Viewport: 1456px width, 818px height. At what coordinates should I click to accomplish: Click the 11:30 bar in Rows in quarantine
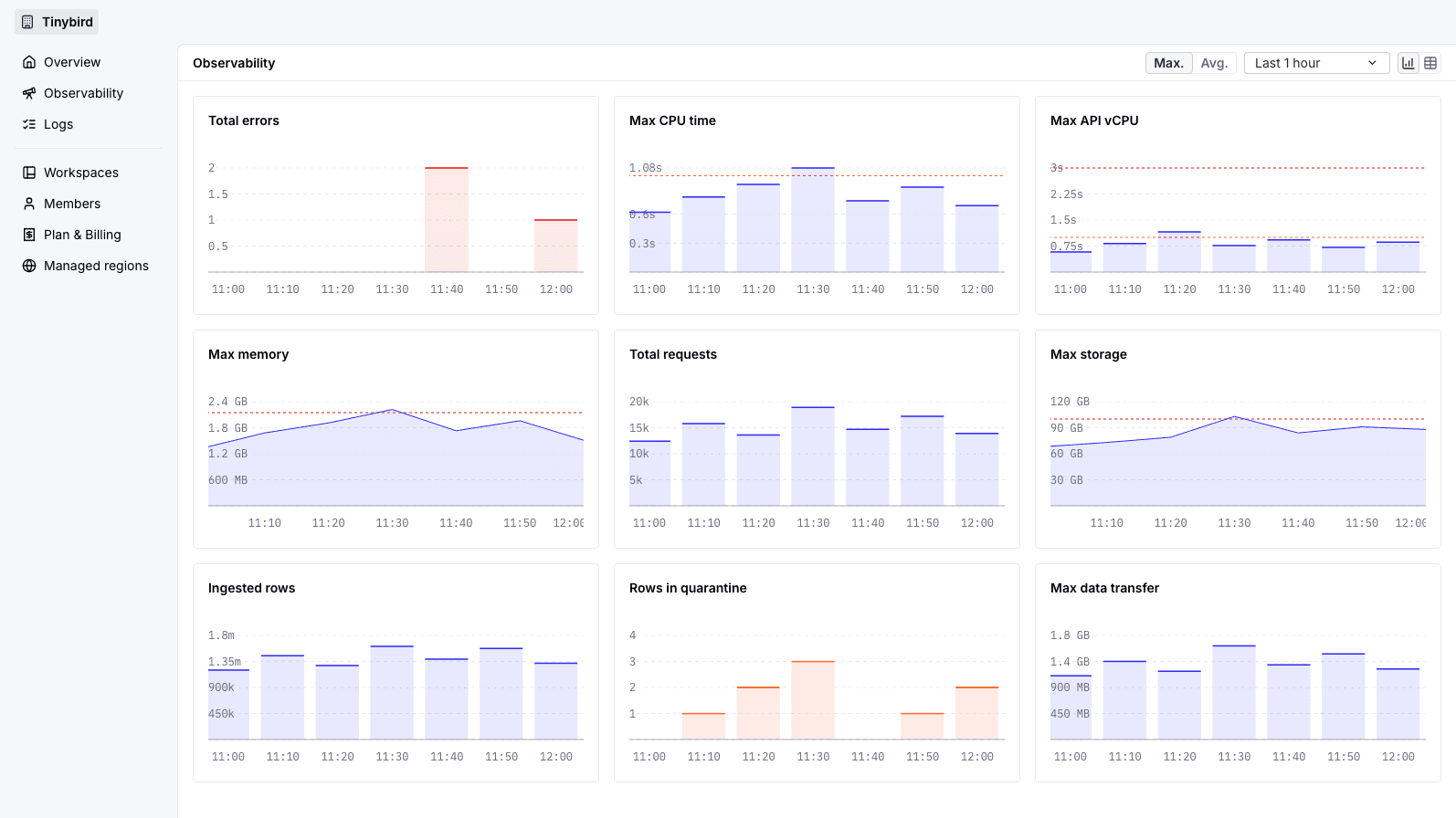click(813, 700)
